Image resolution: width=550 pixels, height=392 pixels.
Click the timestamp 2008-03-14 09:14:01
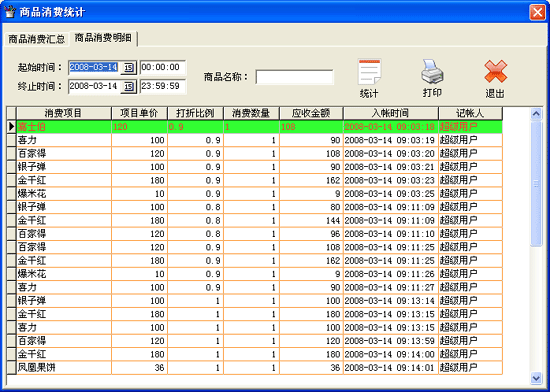point(390,367)
